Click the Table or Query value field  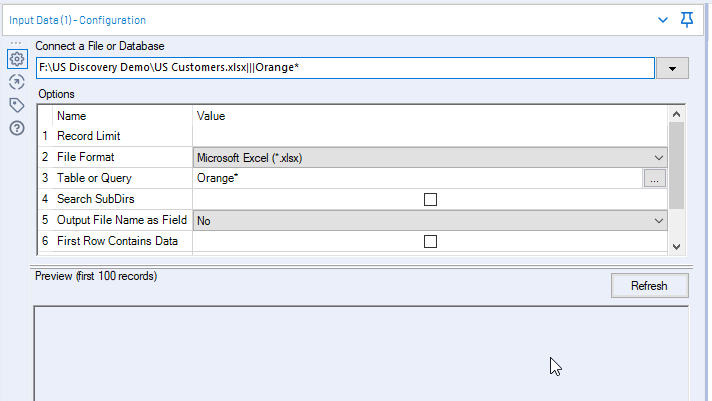pos(416,178)
